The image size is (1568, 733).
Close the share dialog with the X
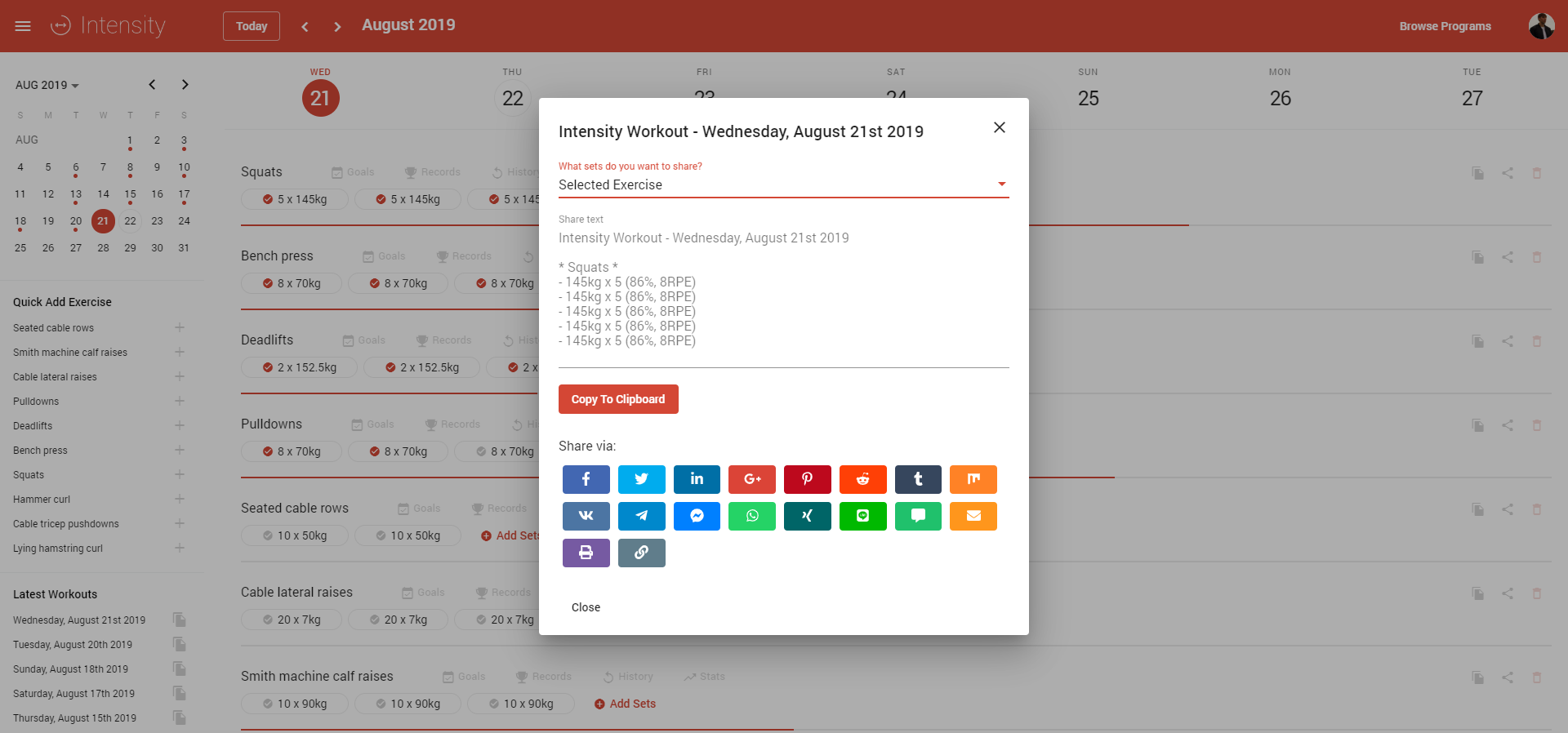point(999,127)
